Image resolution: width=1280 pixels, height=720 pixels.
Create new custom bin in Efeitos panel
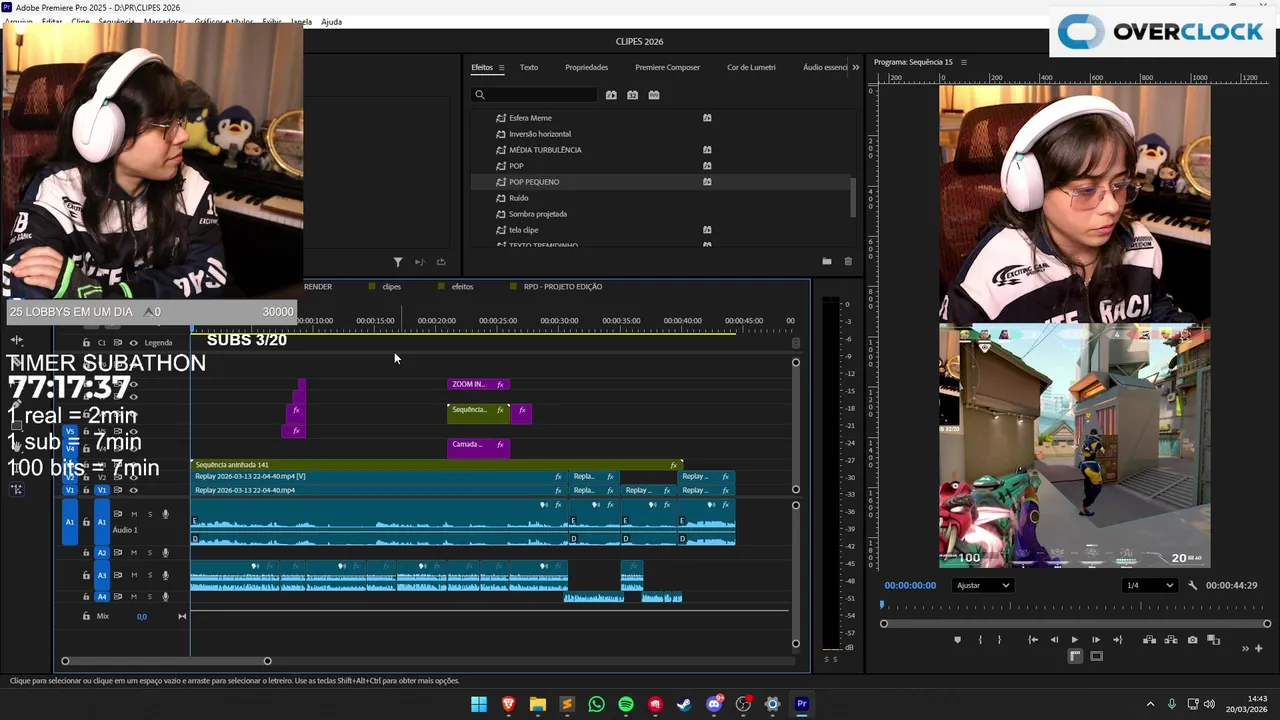[827, 262]
